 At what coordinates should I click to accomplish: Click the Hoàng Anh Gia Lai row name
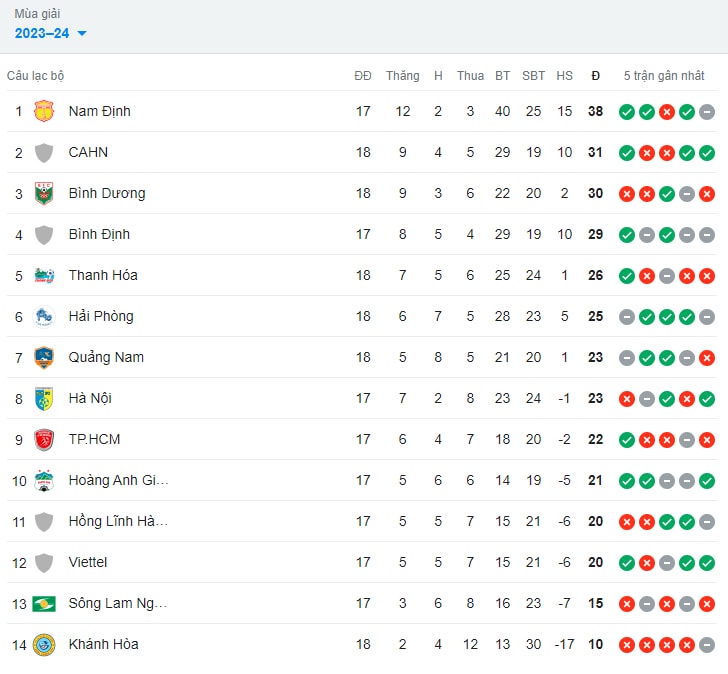(x=118, y=480)
